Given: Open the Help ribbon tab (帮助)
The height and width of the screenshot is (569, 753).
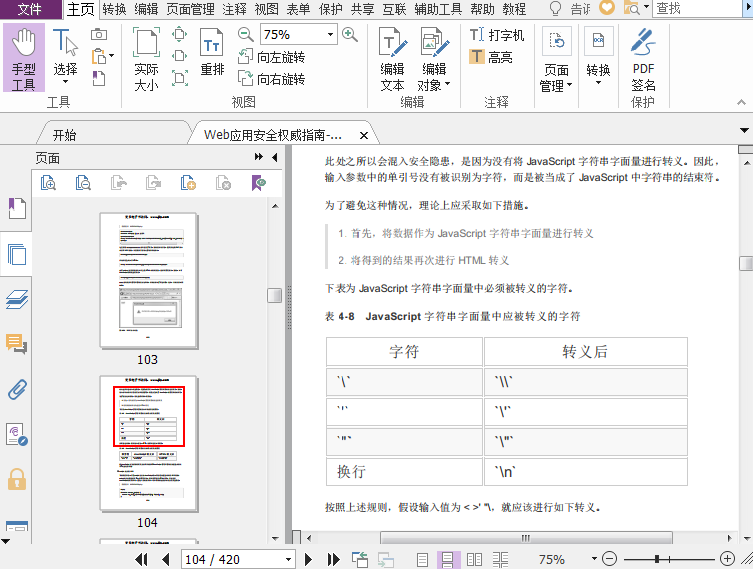Looking at the screenshot, I should [x=482, y=9].
